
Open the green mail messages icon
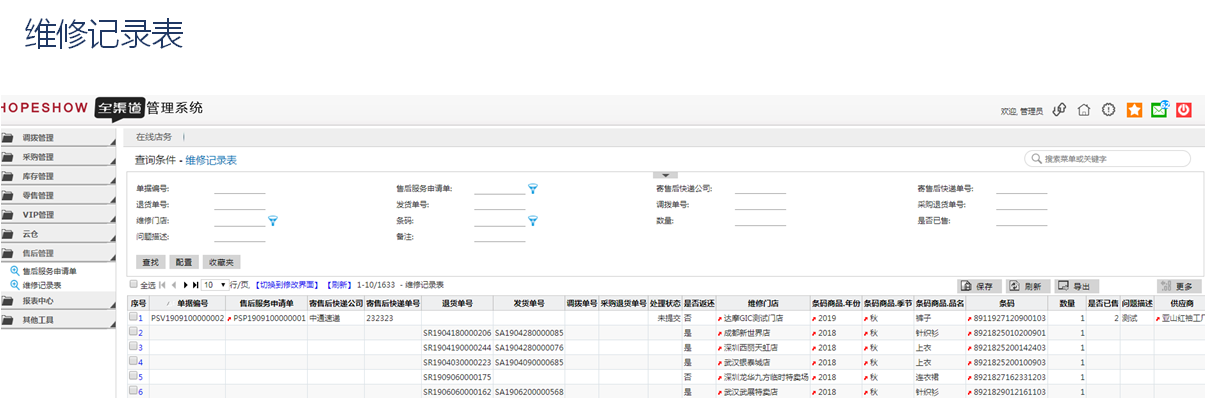[1160, 110]
